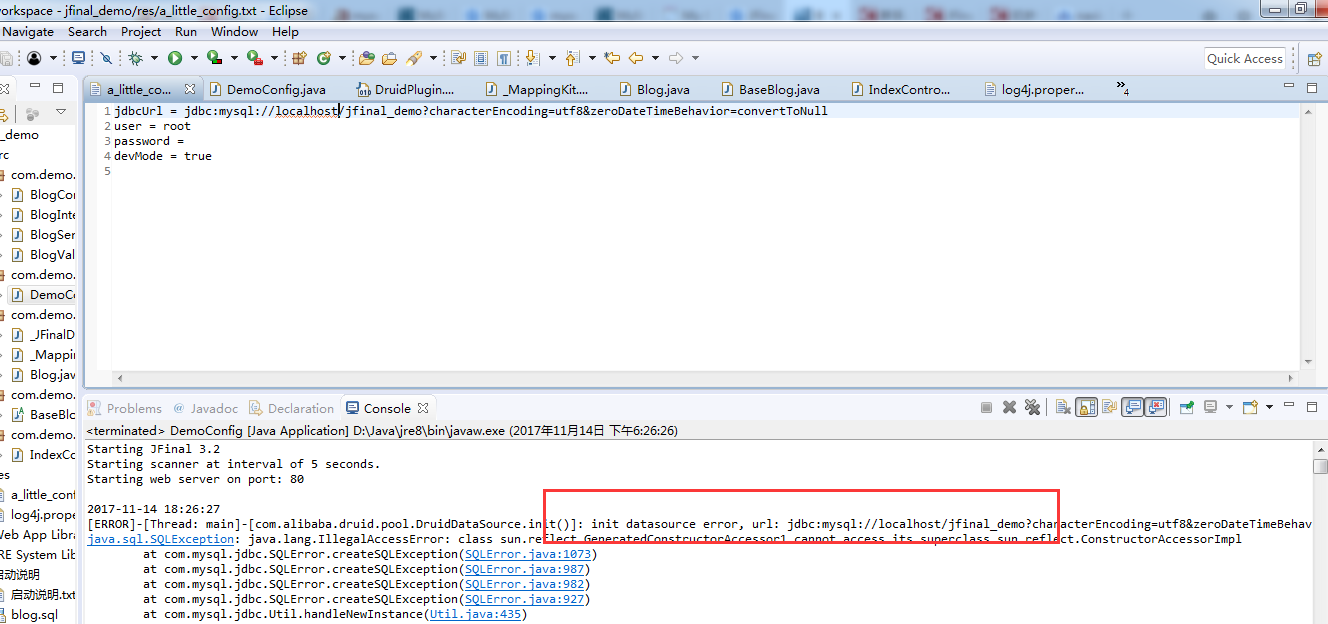1328x624 pixels.
Task: Close the a_little_config.txt editor tab
Action: (x=190, y=89)
